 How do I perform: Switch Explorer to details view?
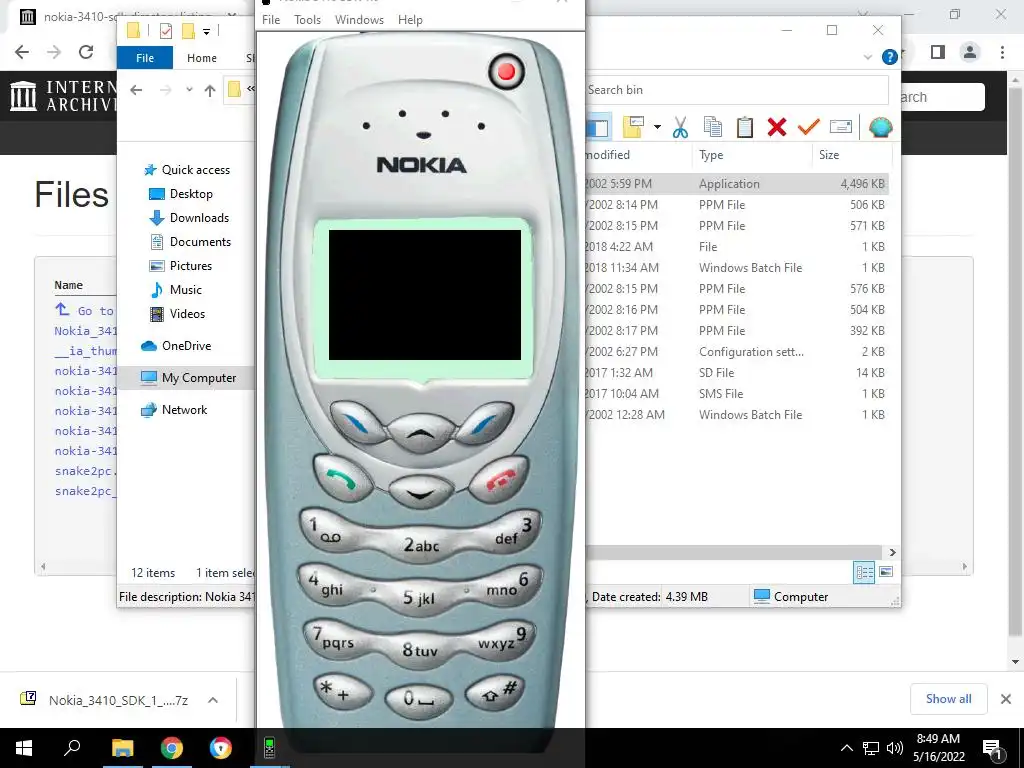864,573
